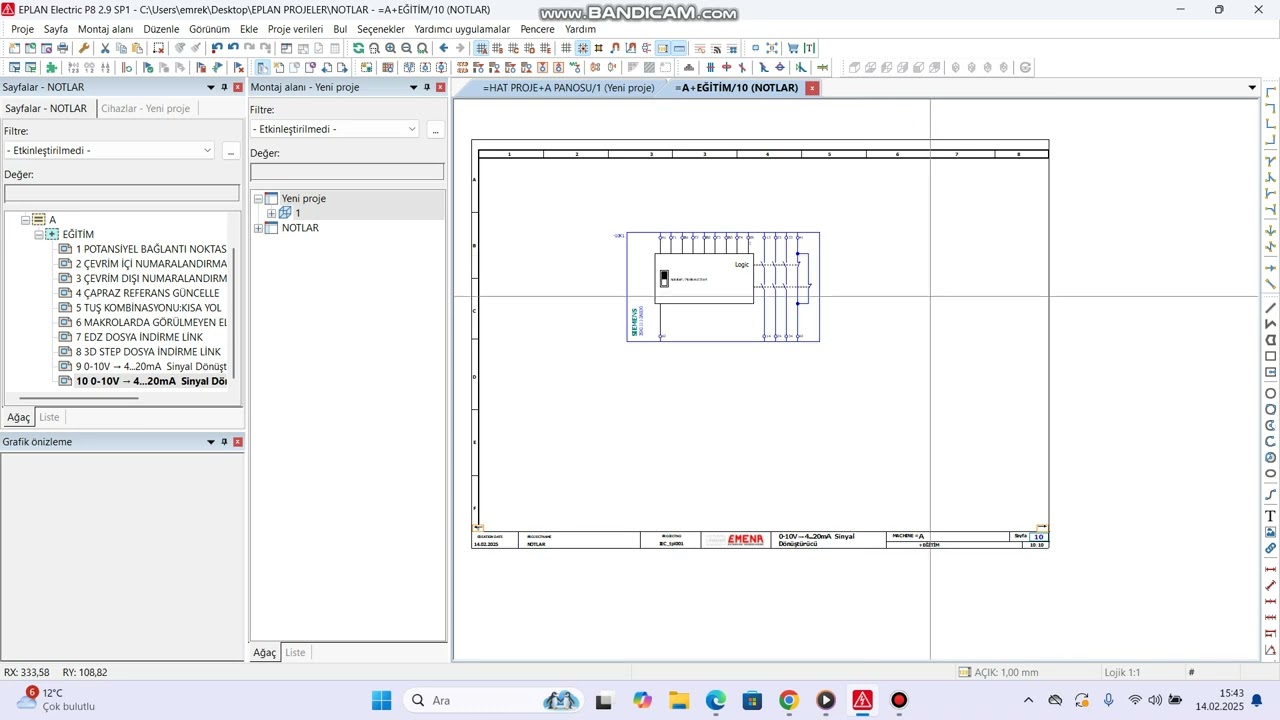Select the Insert image tool
1280x720 pixels.
click(x=1271, y=532)
